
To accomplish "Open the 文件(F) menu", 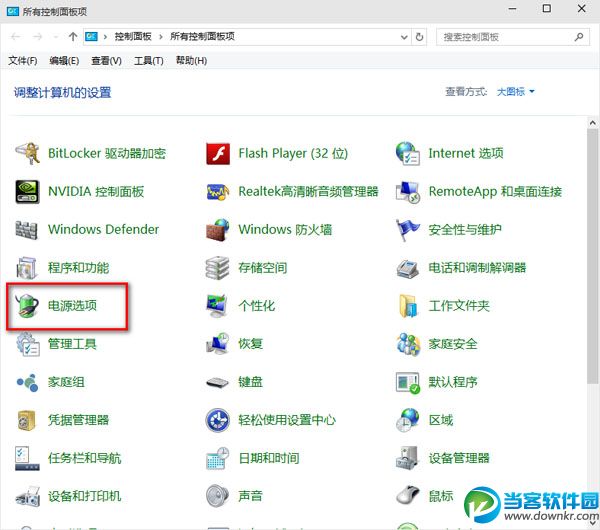I will point(23,60).
